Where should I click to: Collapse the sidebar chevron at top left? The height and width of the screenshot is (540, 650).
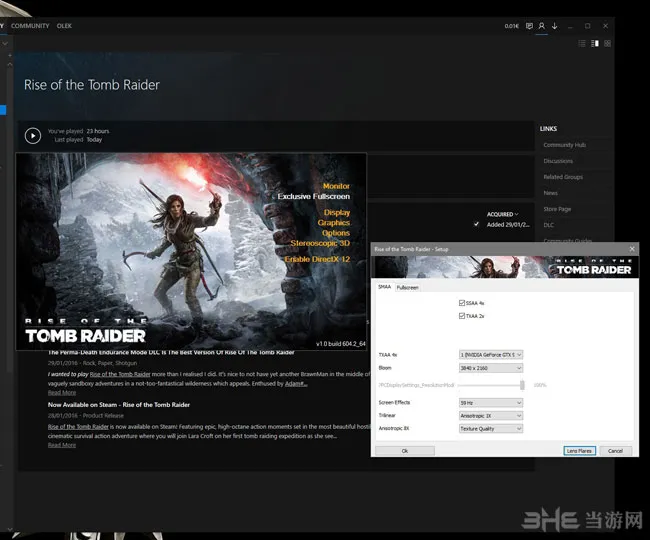tap(5, 43)
